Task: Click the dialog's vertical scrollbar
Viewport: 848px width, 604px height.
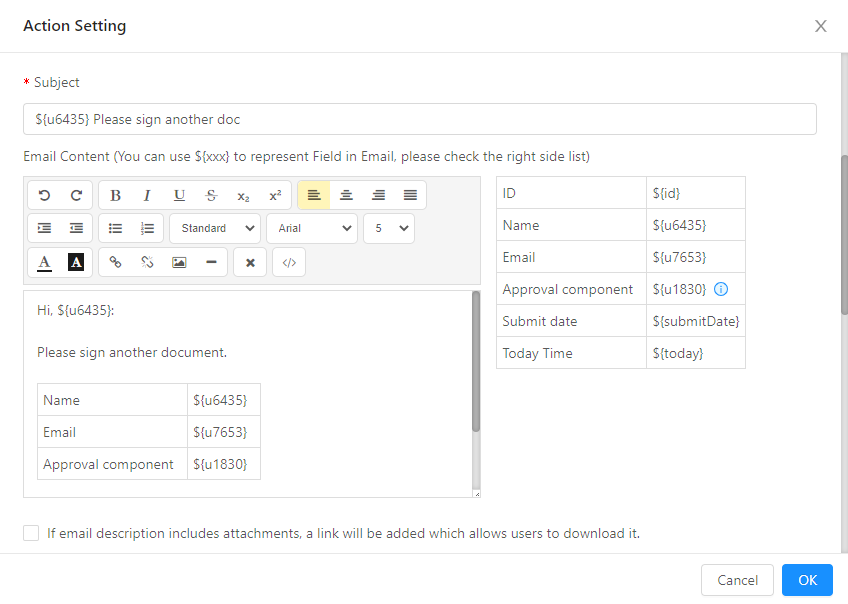Action: coord(844,235)
